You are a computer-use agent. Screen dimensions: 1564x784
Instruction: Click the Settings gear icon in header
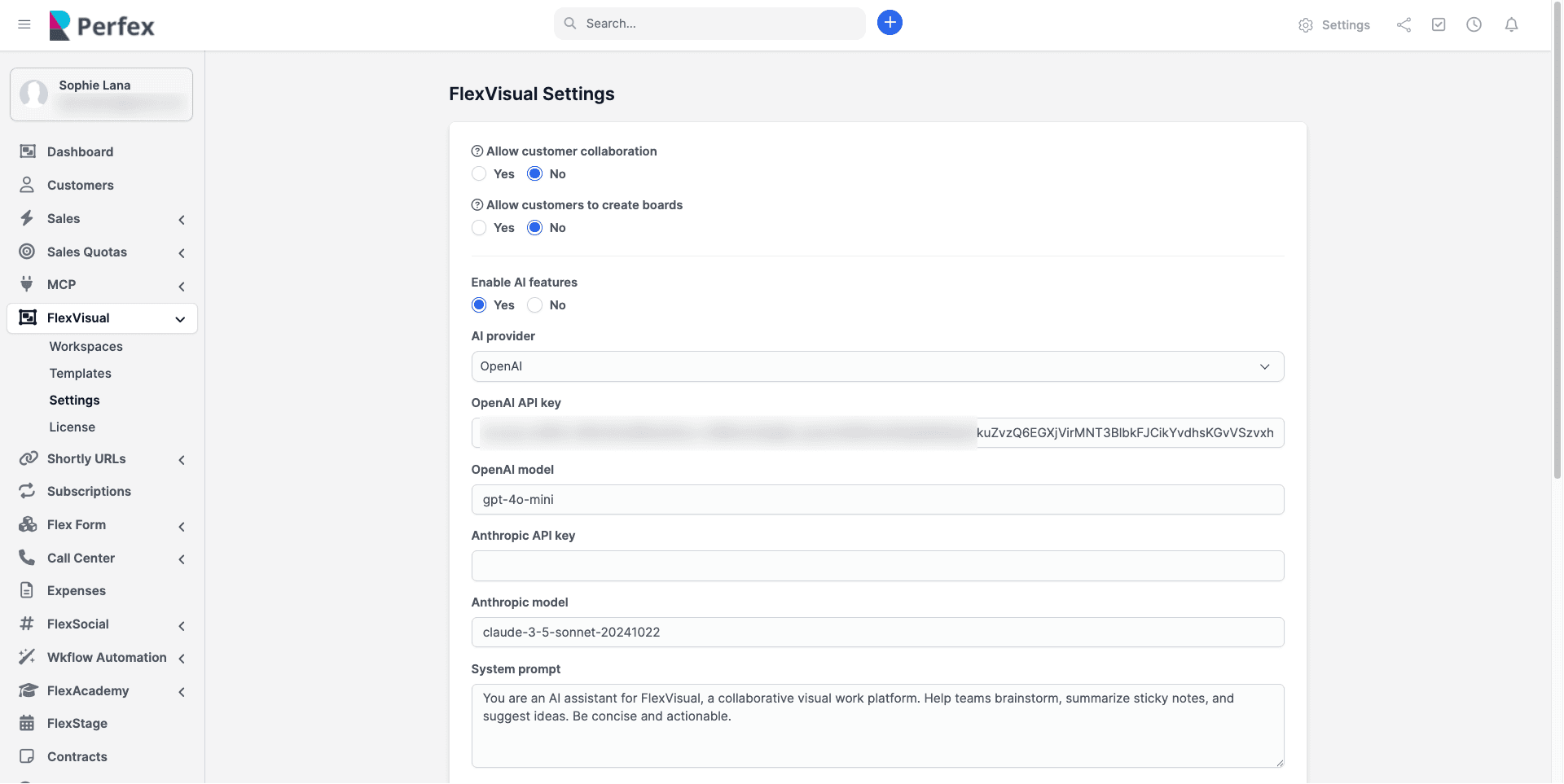point(1306,25)
